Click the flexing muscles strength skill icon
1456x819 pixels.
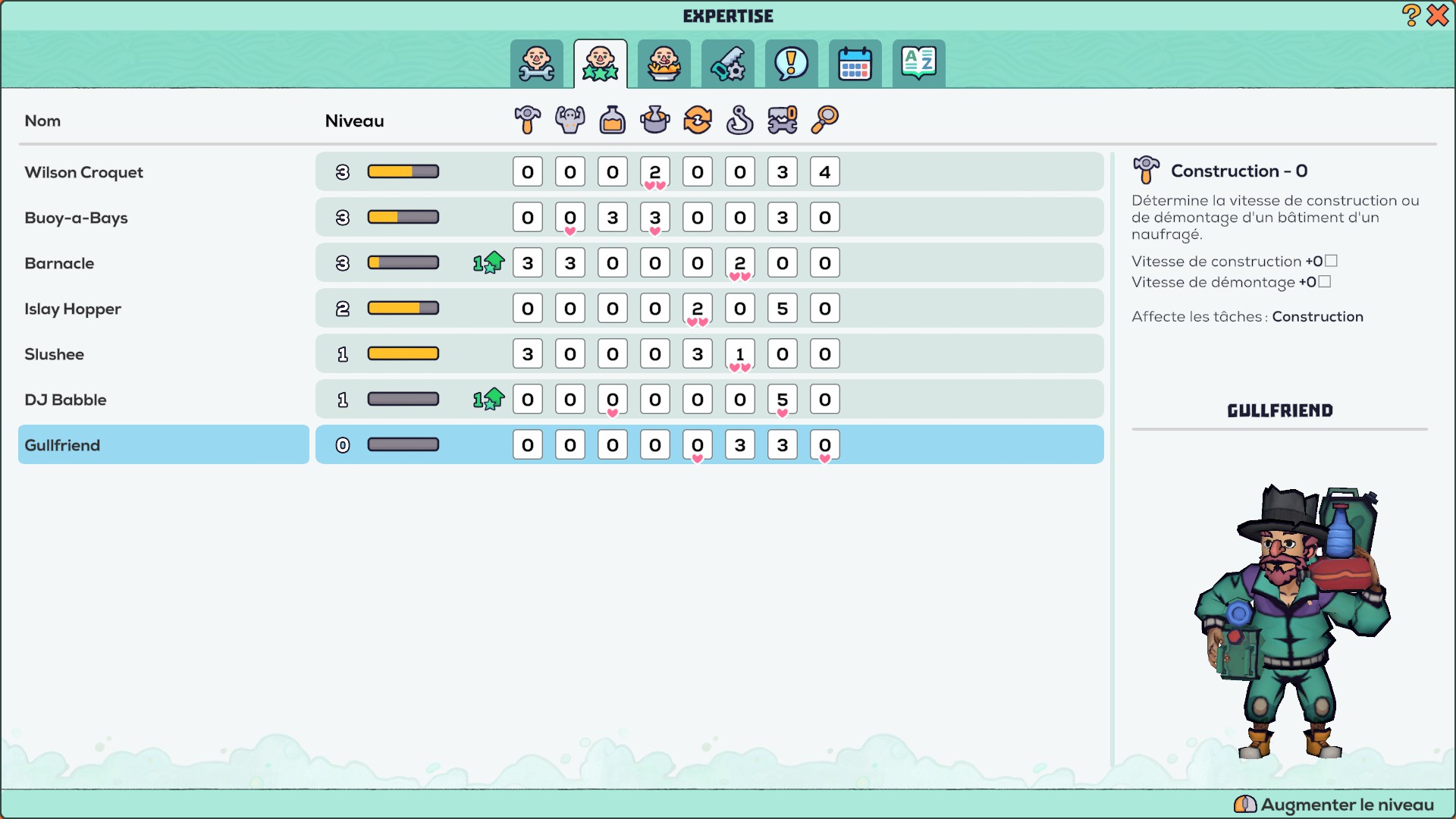(x=570, y=120)
